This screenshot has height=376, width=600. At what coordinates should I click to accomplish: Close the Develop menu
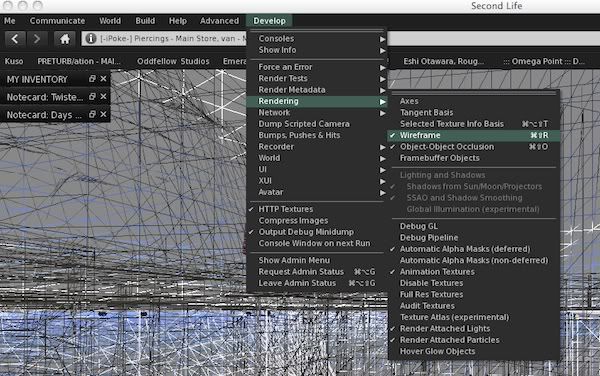coord(269,21)
